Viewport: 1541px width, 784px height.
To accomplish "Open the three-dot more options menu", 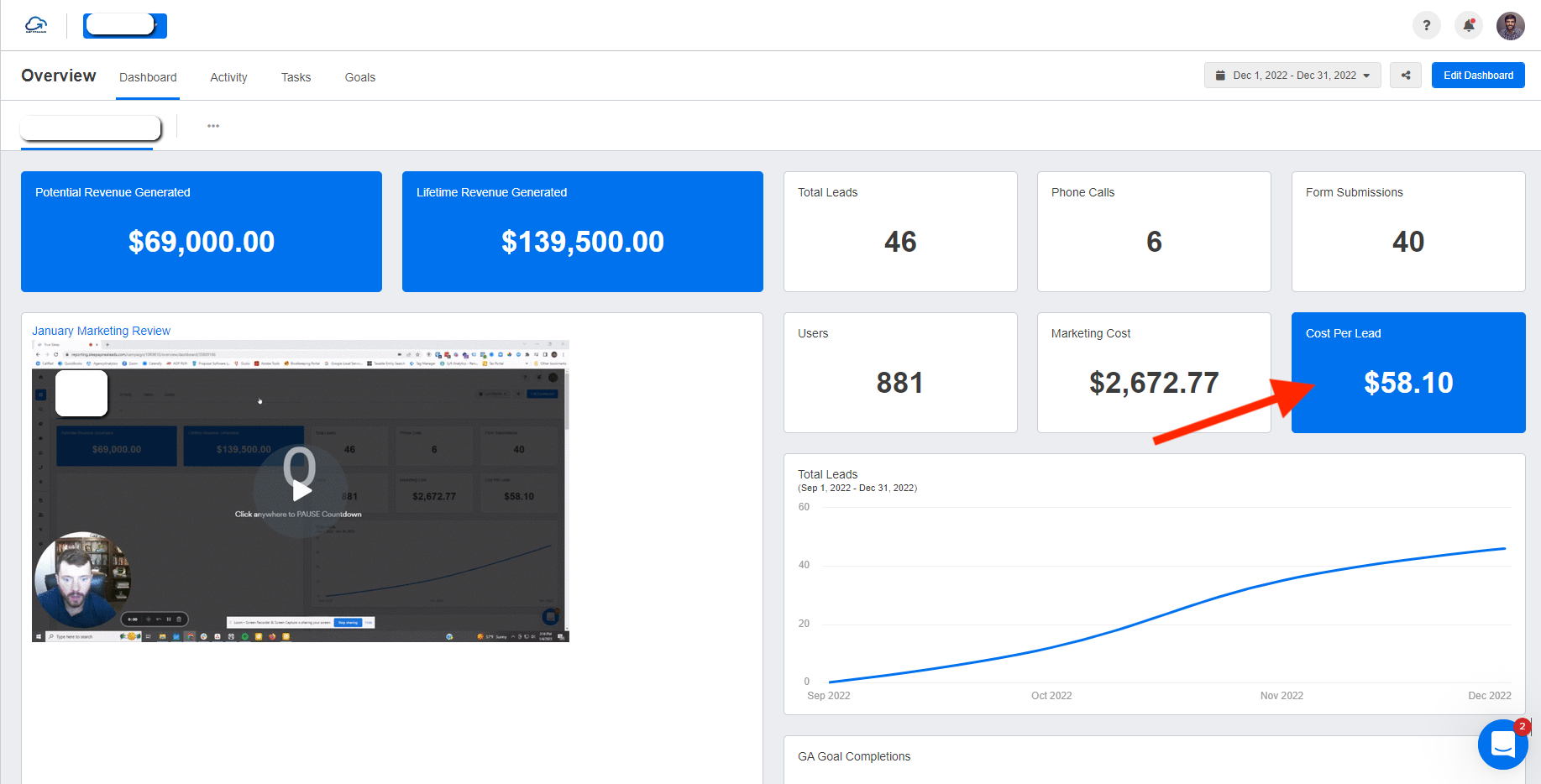I will point(213,126).
